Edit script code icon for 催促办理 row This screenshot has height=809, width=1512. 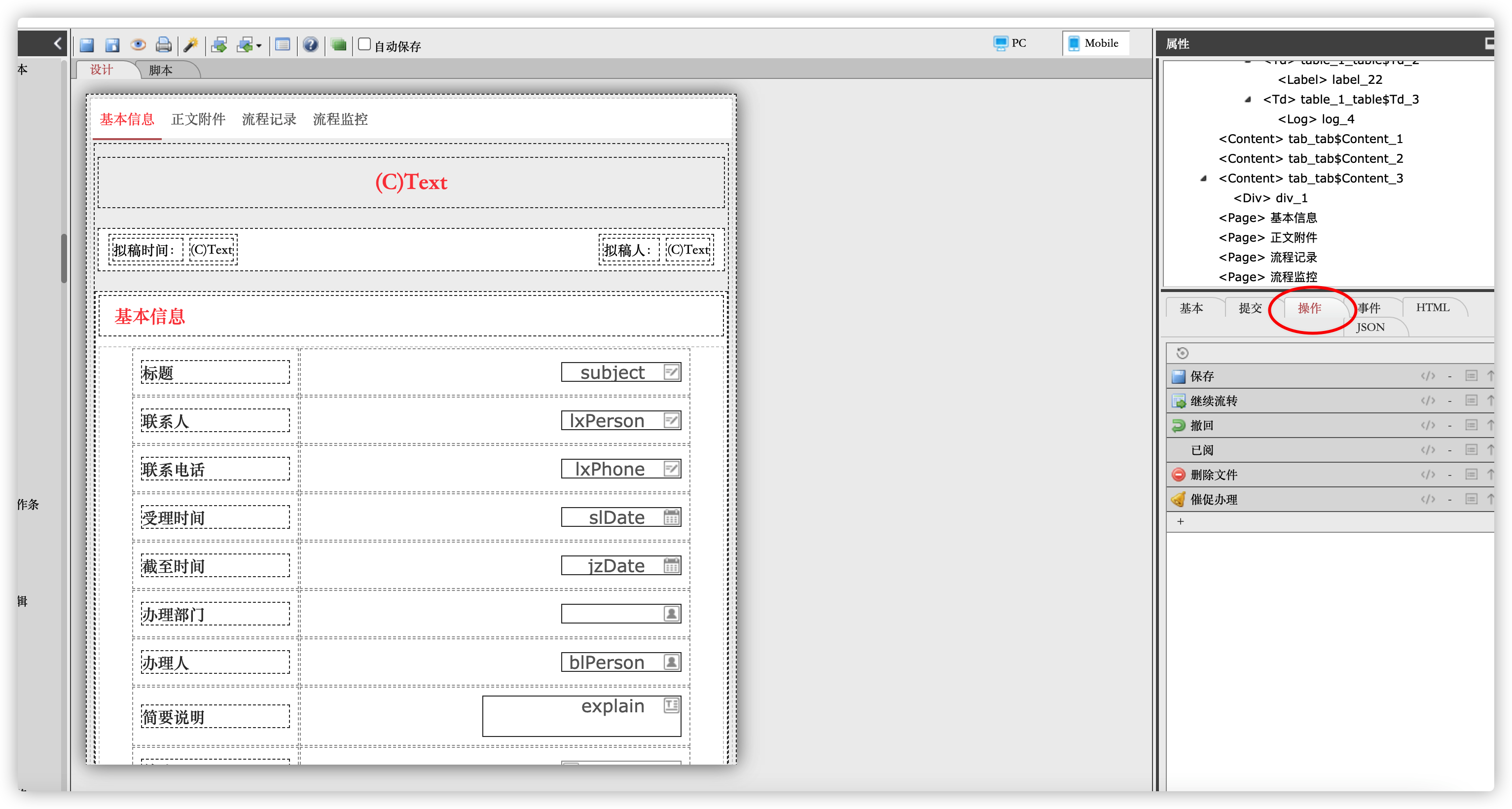[1428, 500]
